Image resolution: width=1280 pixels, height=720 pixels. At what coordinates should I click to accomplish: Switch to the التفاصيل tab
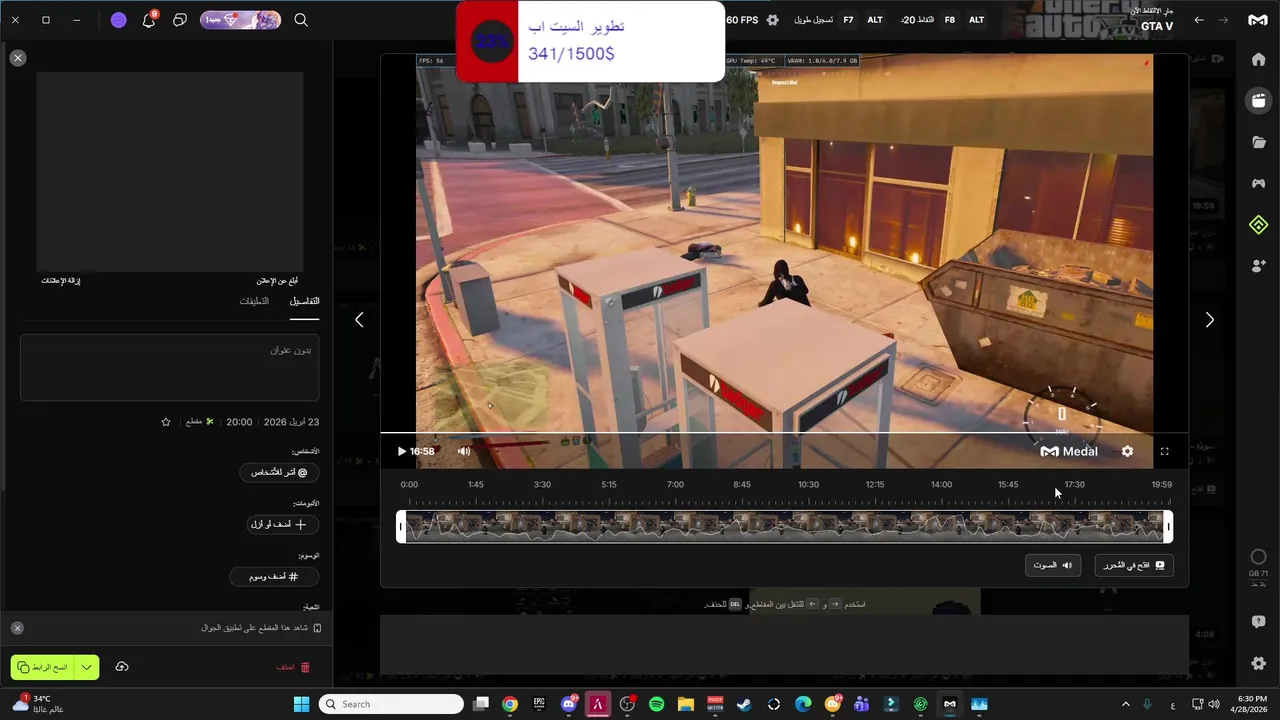pos(304,301)
